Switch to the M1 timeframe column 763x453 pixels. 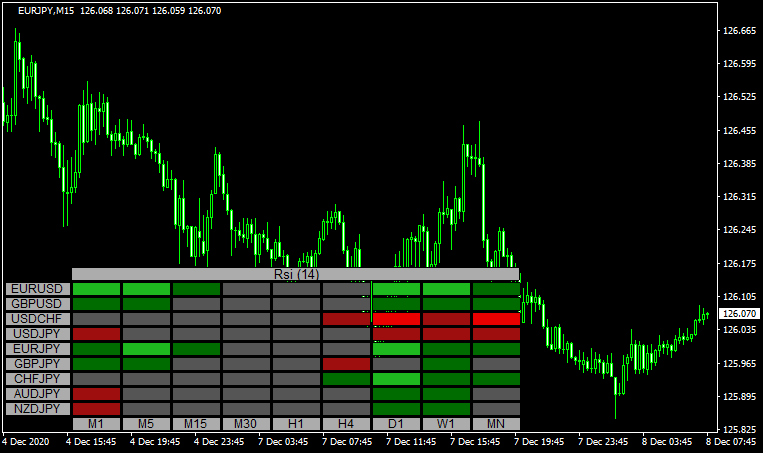pos(96,424)
